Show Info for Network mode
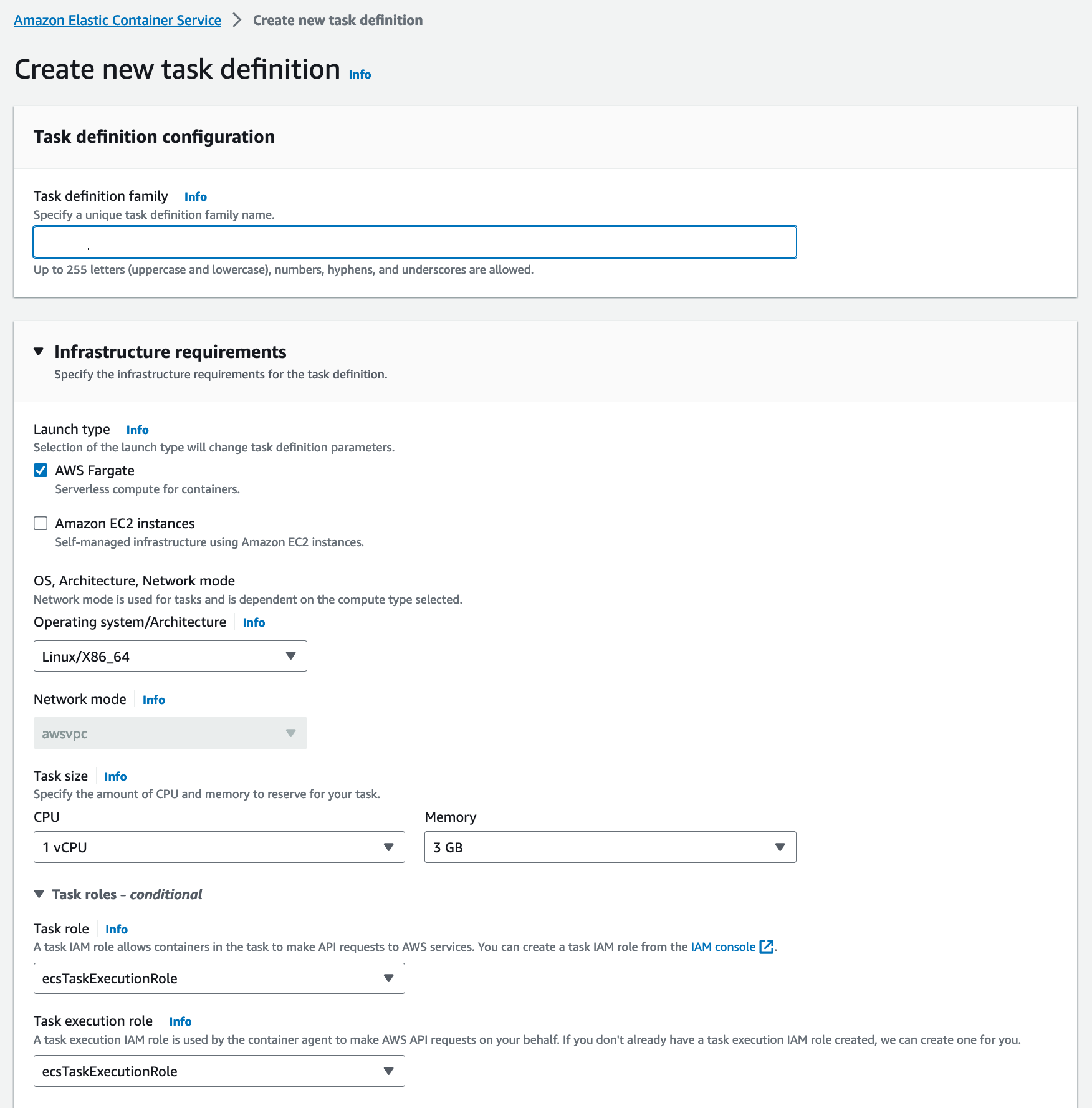Image resolution: width=1092 pixels, height=1108 pixels. (153, 700)
